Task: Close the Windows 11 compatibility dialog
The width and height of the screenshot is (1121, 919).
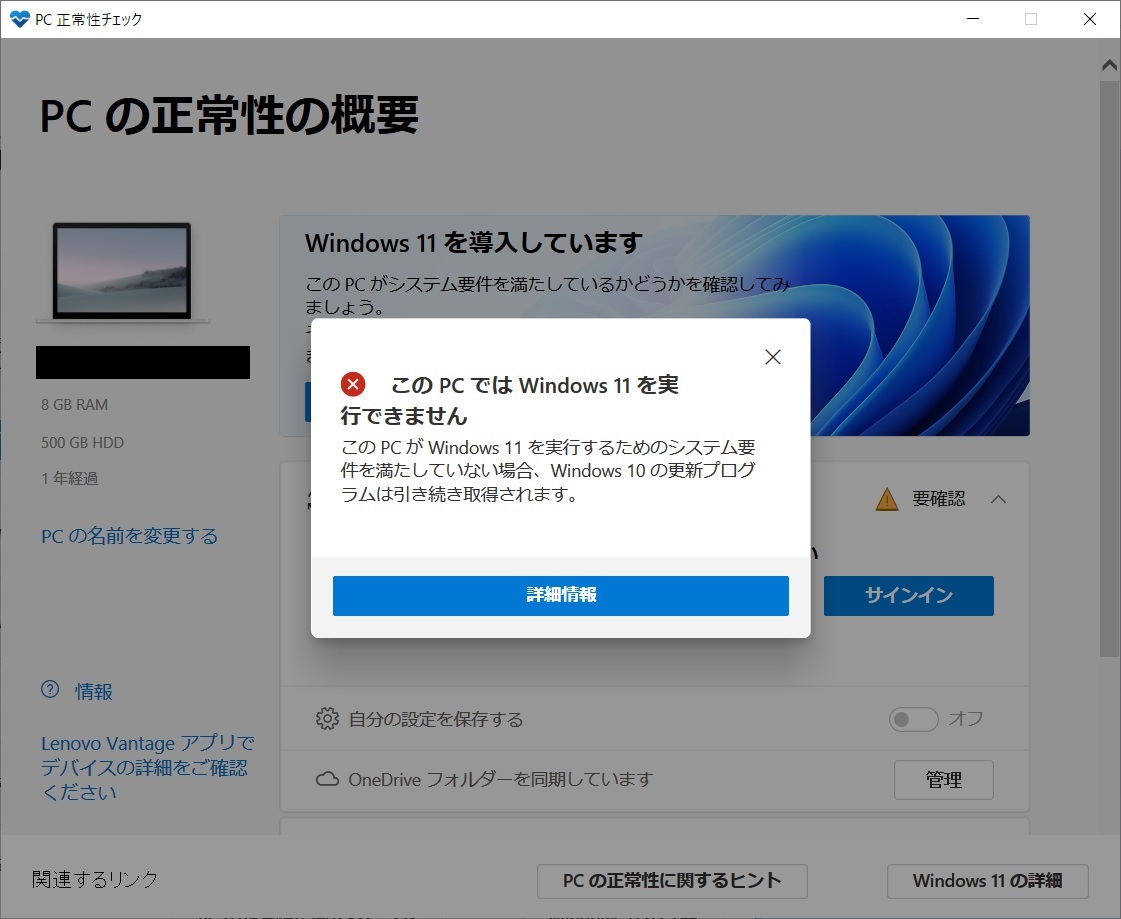Action: pyautogui.click(x=773, y=357)
